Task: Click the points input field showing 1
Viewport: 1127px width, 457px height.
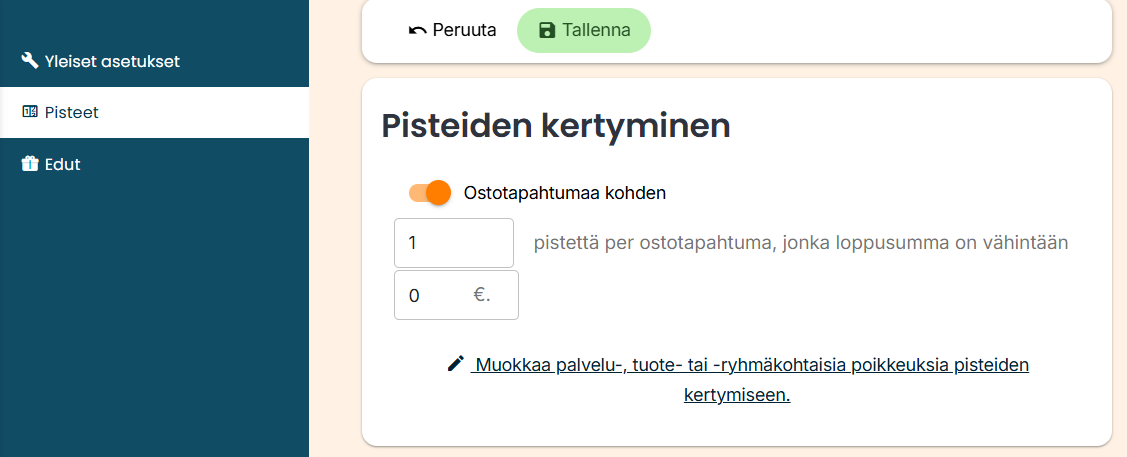Action: coord(454,243)
